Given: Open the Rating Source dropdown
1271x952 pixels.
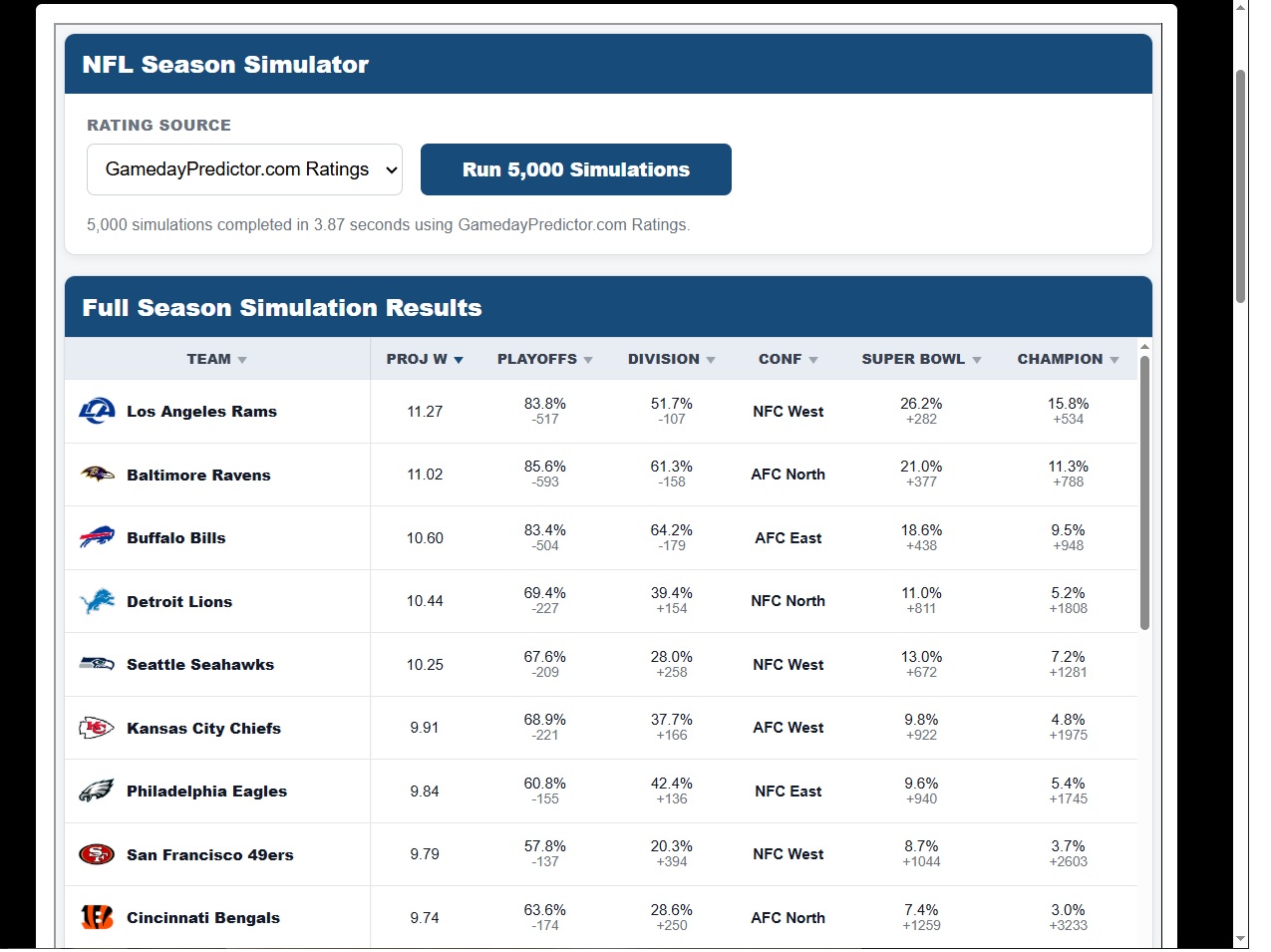Looking at the screenshot, I should pos(244,169).
